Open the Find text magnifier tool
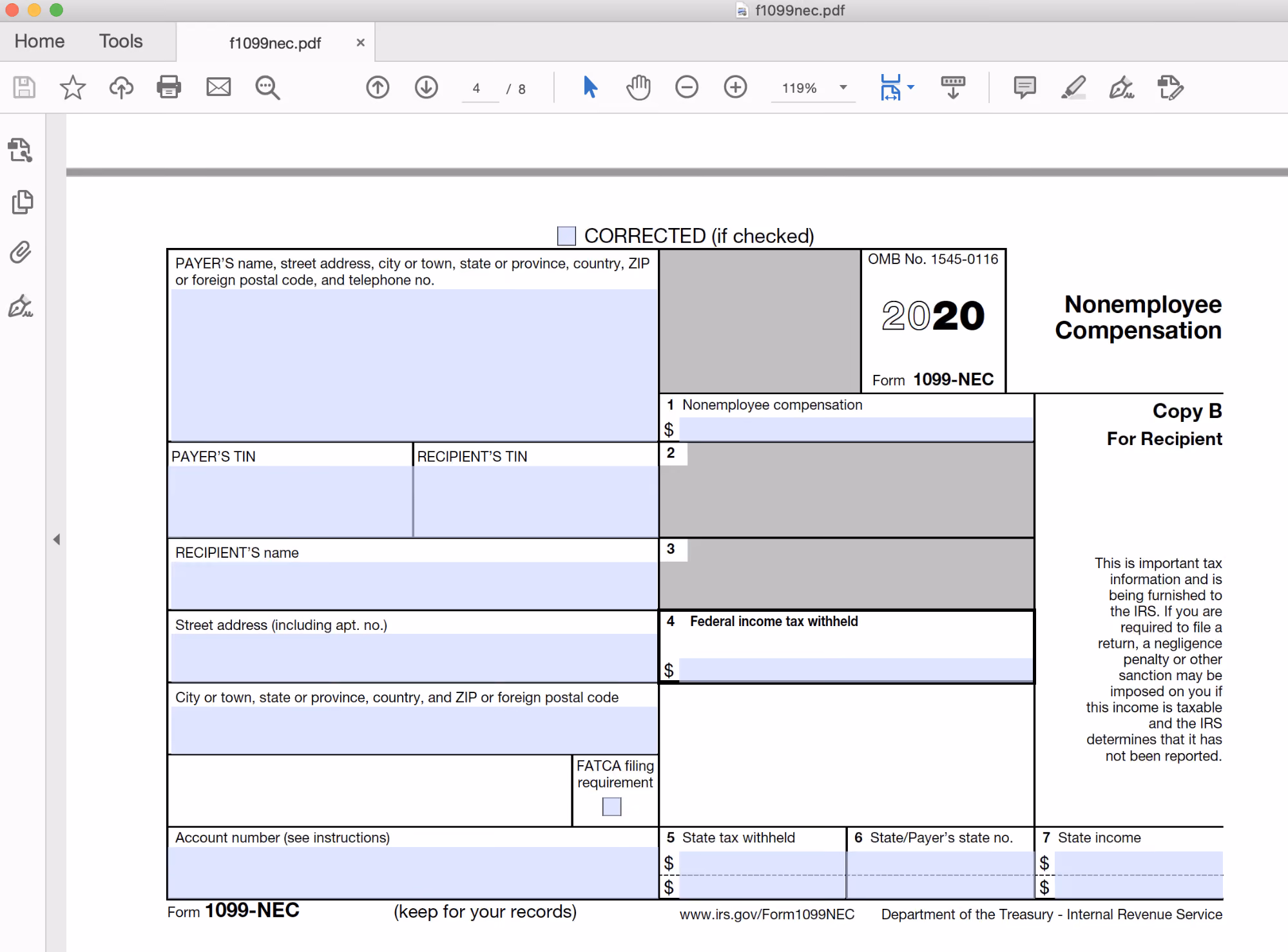 pos(267,87)
